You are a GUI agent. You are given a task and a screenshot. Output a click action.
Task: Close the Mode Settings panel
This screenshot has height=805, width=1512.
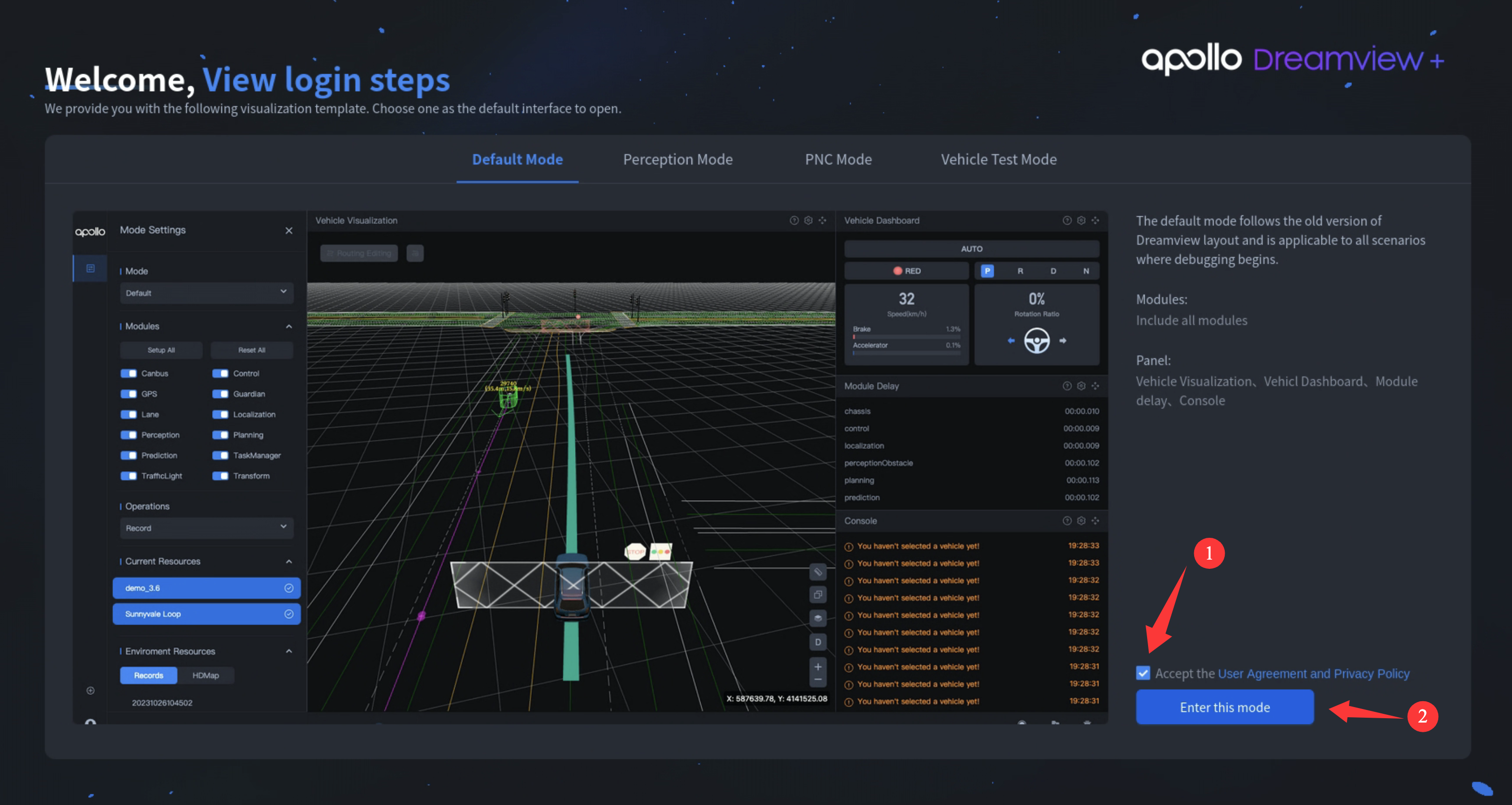point(289,230)
